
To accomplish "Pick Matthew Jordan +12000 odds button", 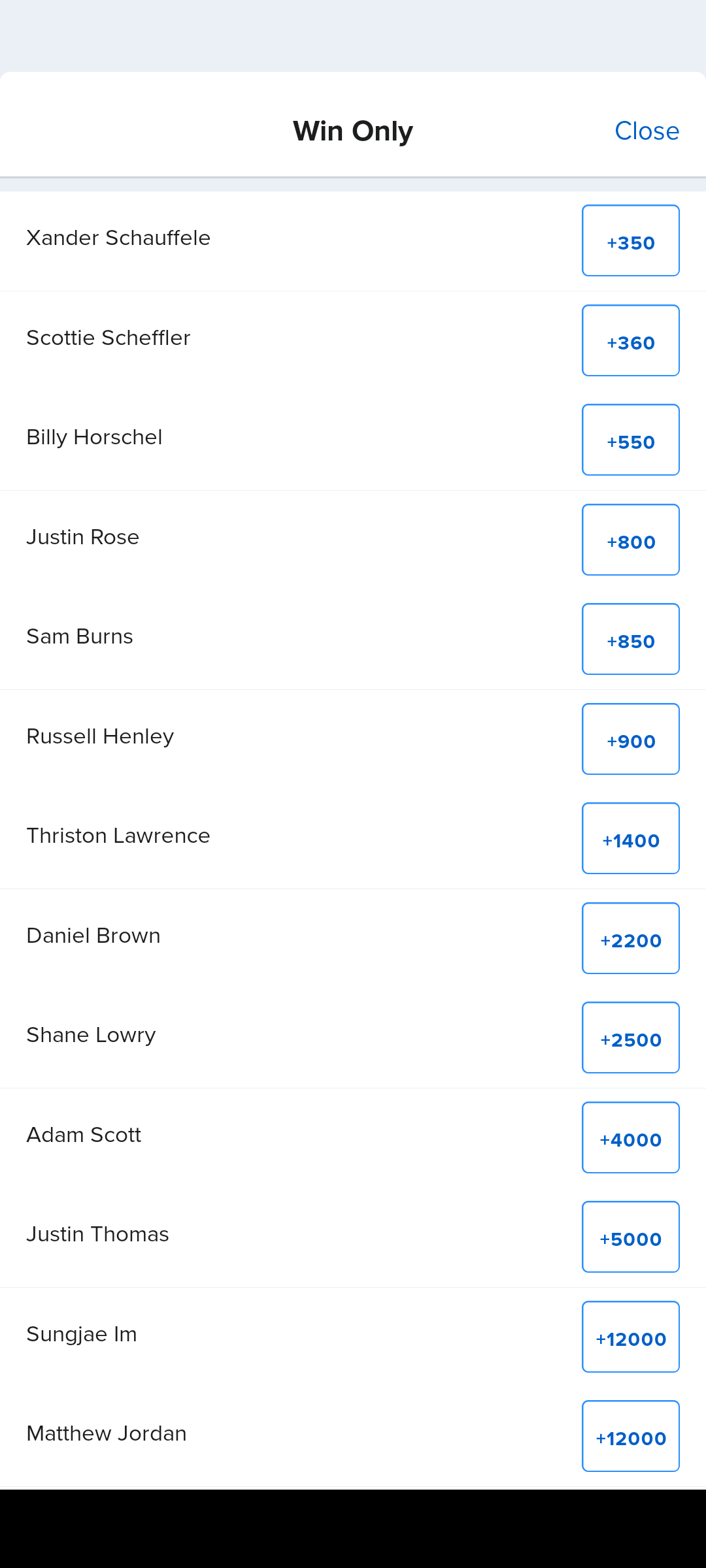I will [x=630, y=1437].
